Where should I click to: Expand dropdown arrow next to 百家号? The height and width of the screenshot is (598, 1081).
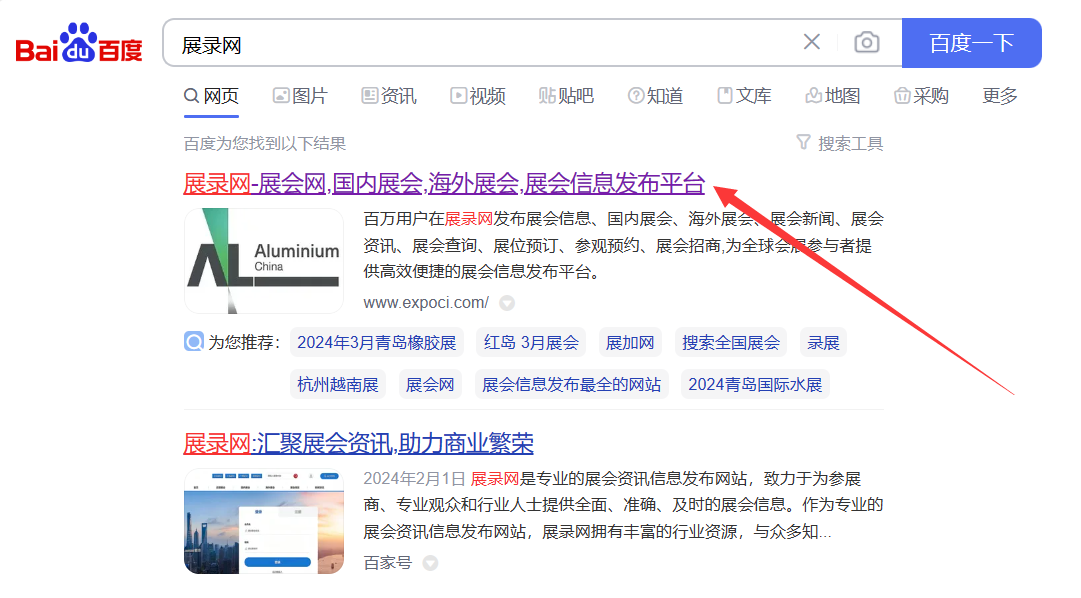(430, 563)
